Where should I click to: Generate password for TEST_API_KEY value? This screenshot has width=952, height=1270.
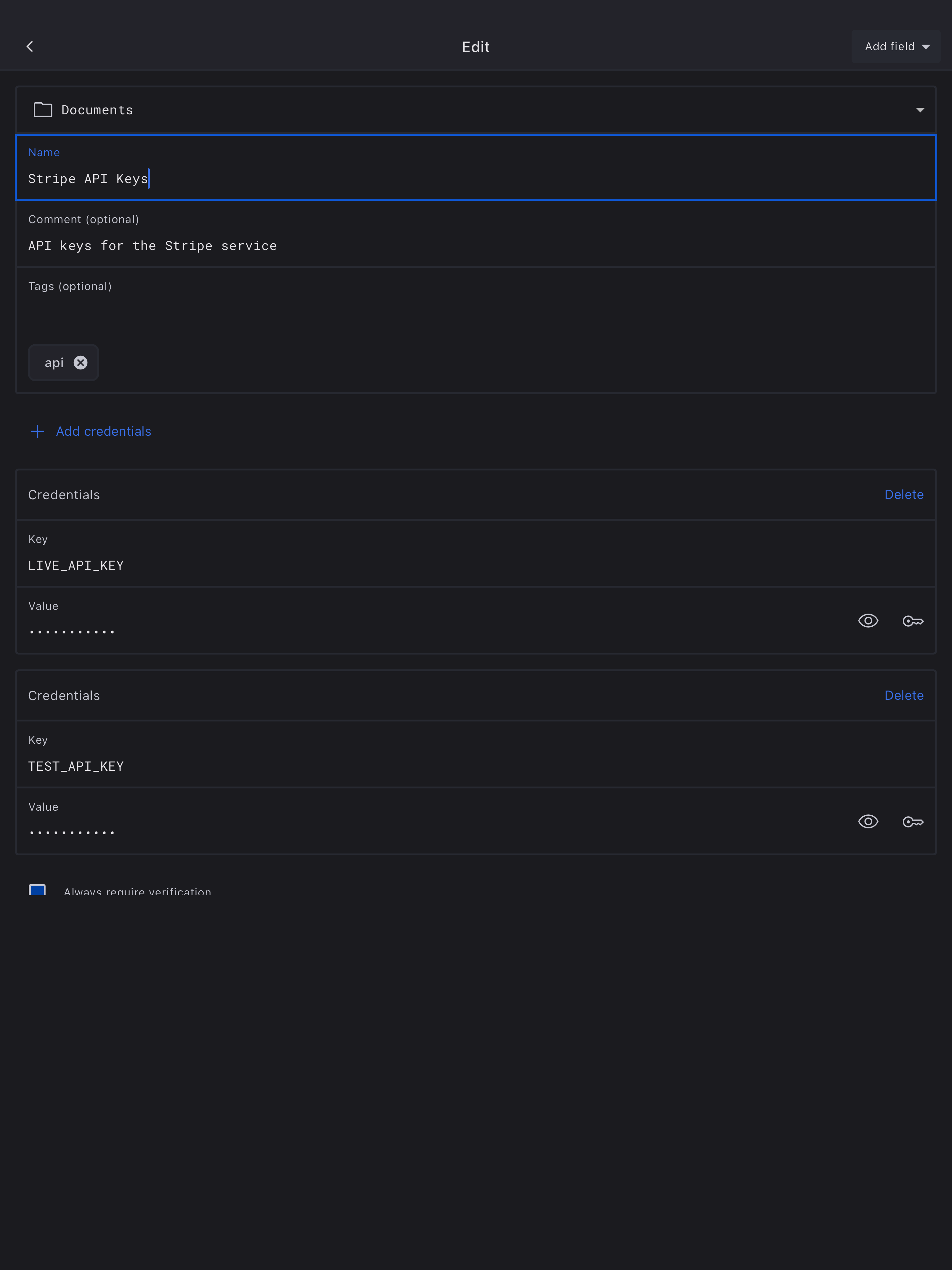912,822
